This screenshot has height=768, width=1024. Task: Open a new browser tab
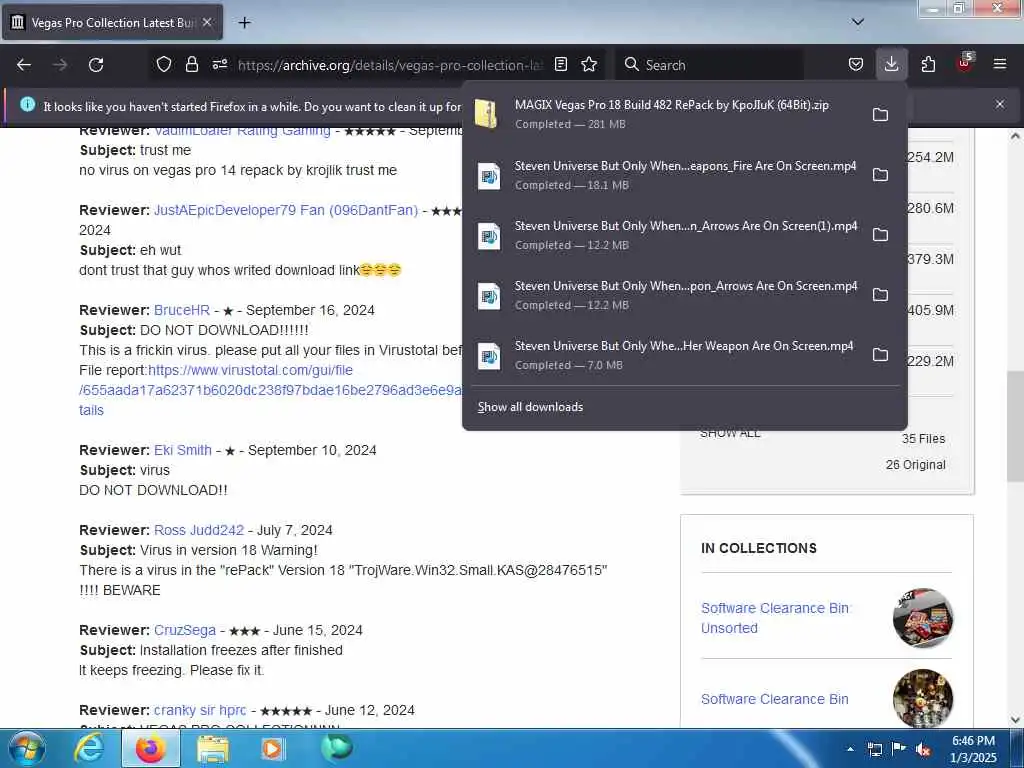[x=244, y=23]
